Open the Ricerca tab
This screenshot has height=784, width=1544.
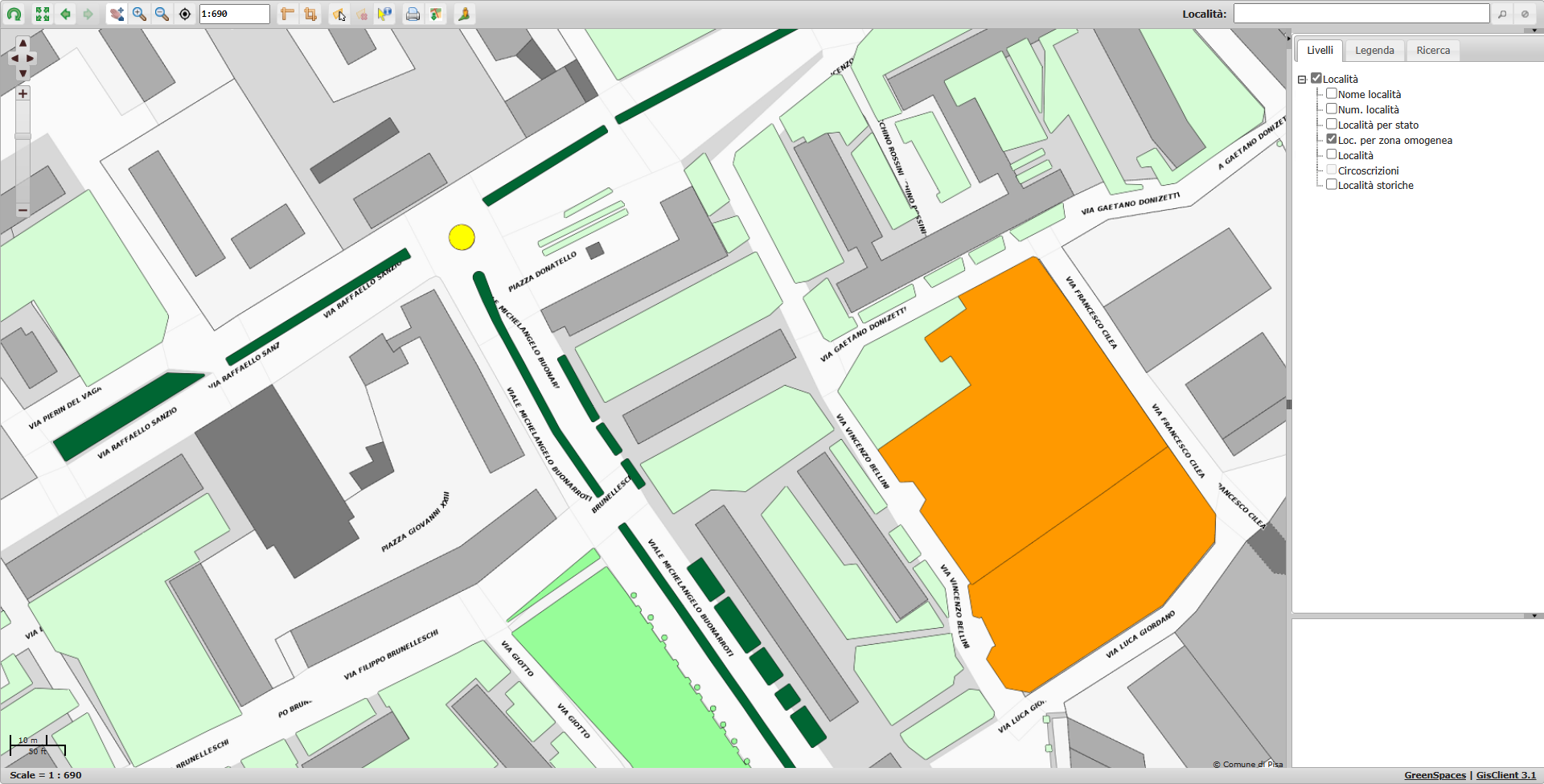(1433, 51)
